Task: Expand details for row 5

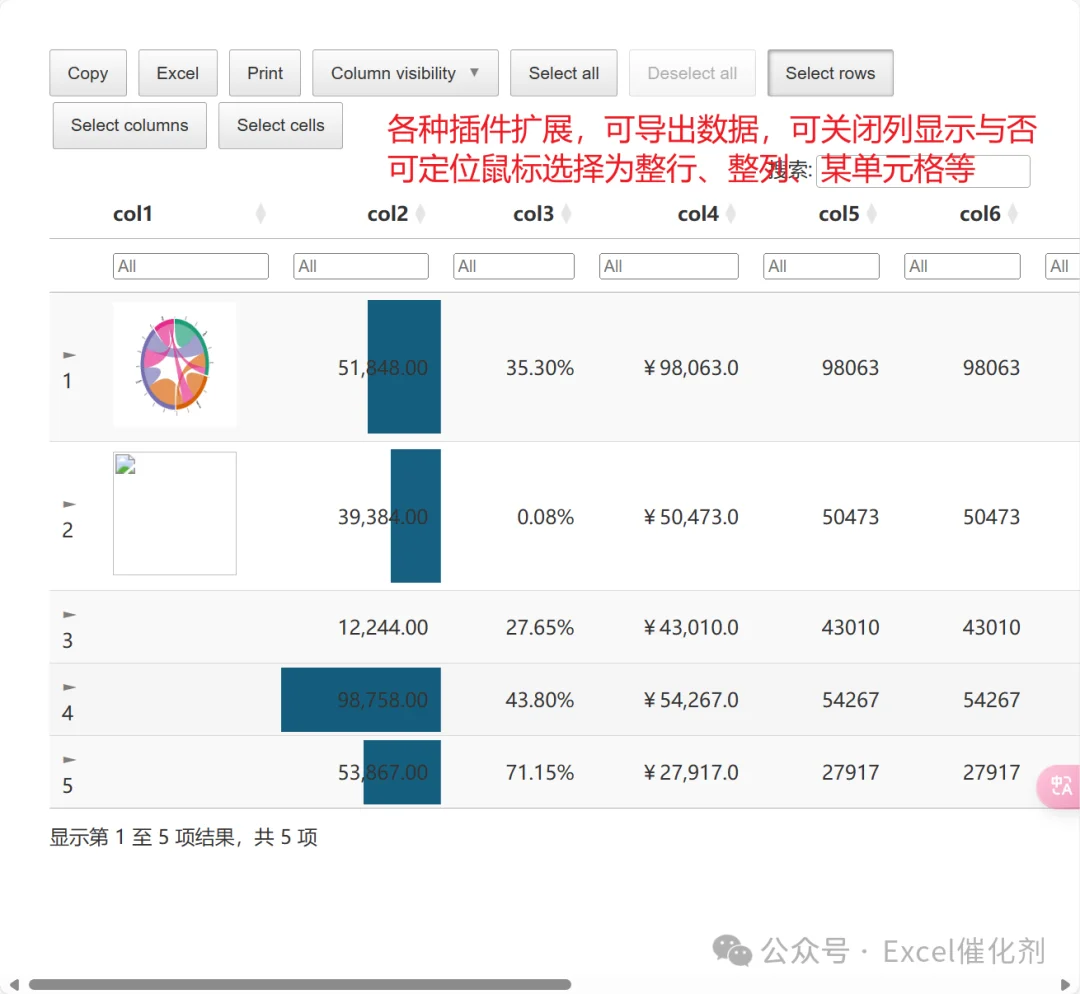Action: coord(69,760)
